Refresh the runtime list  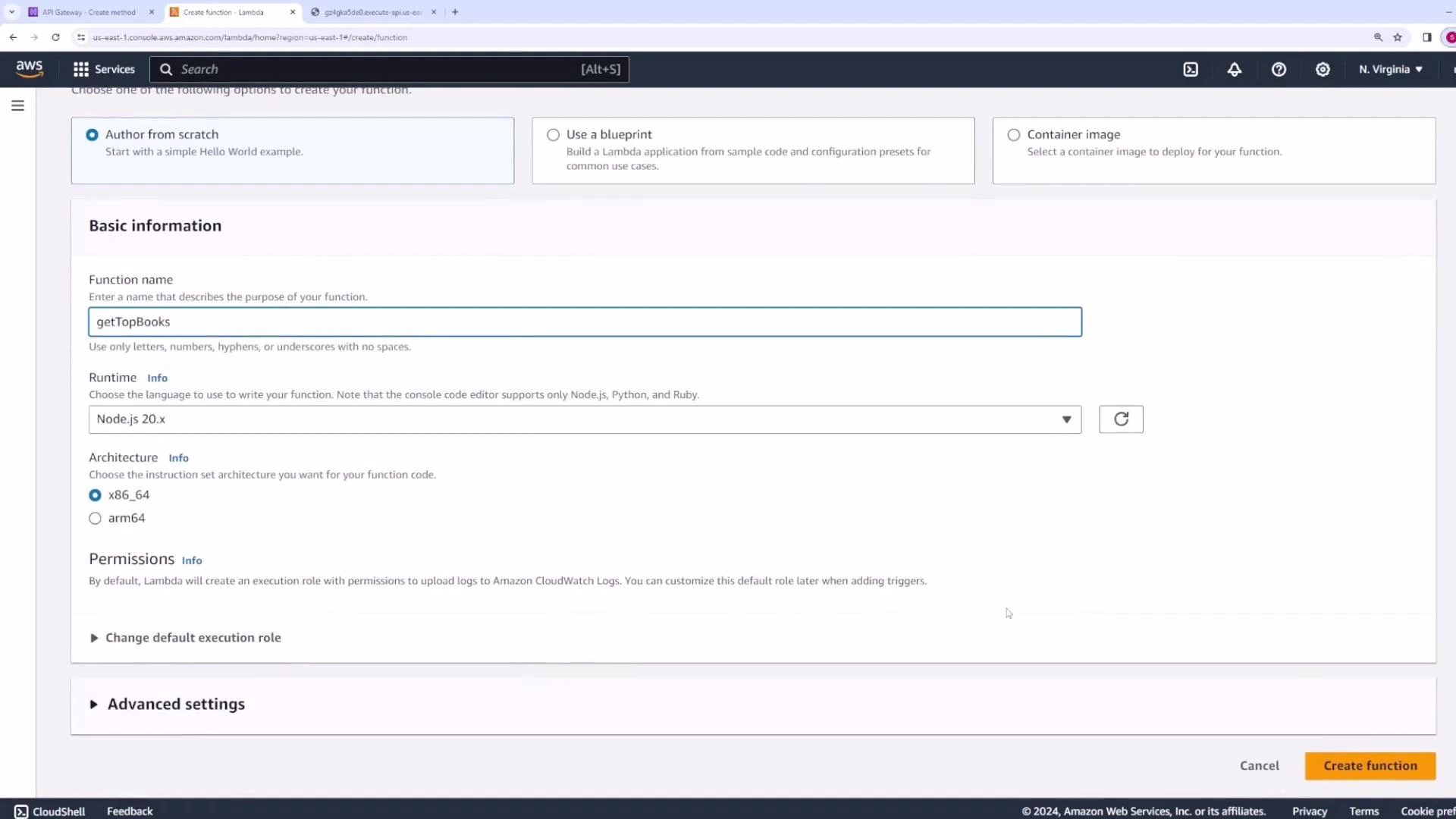(x=1121, y=419)
